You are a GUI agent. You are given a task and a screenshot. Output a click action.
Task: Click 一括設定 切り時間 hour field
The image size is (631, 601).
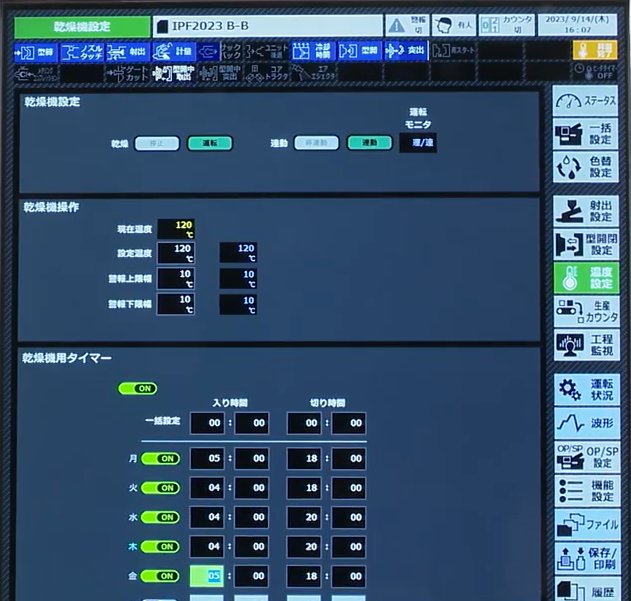coord(304,423)
